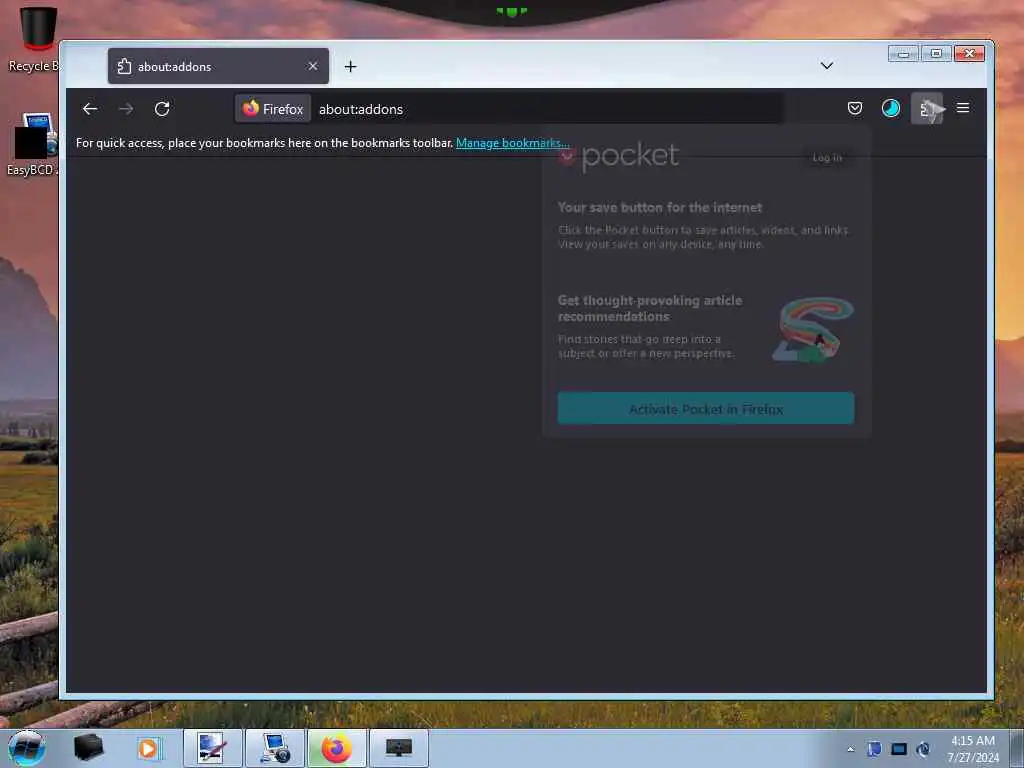Image resolution: width=1024 pixels, height=768 pixels.
Task: Click the taskbar clock showing 4:15 AM
Action: point(972,749)
